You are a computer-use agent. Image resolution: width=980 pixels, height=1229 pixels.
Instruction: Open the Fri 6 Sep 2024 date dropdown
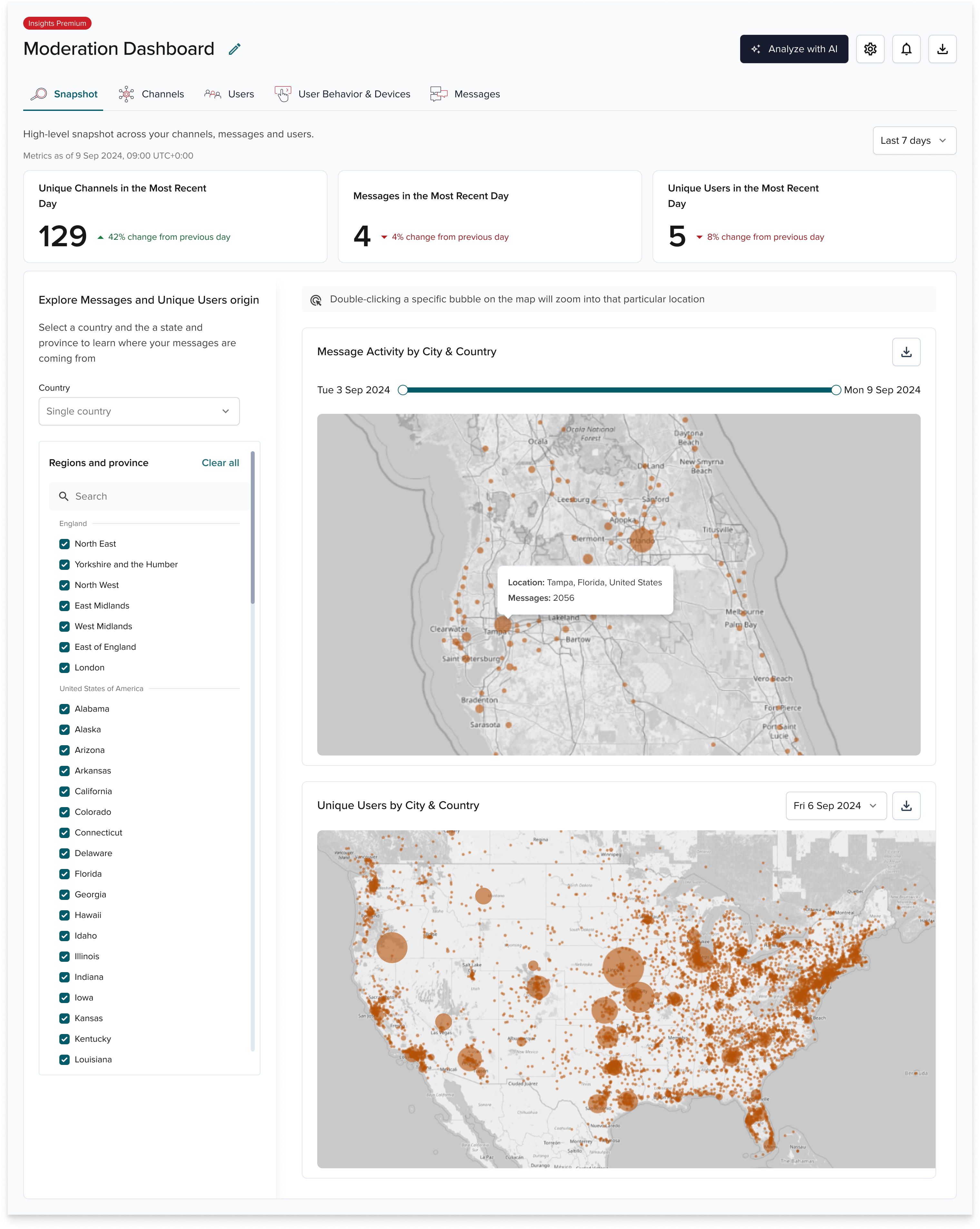[835, 805]
